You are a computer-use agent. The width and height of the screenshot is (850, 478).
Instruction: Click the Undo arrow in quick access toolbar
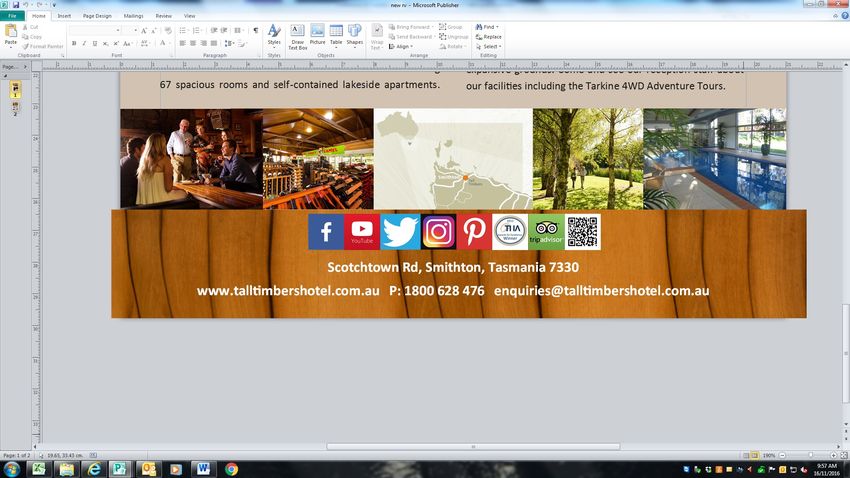pyautogui.click(x=25, y=5)
